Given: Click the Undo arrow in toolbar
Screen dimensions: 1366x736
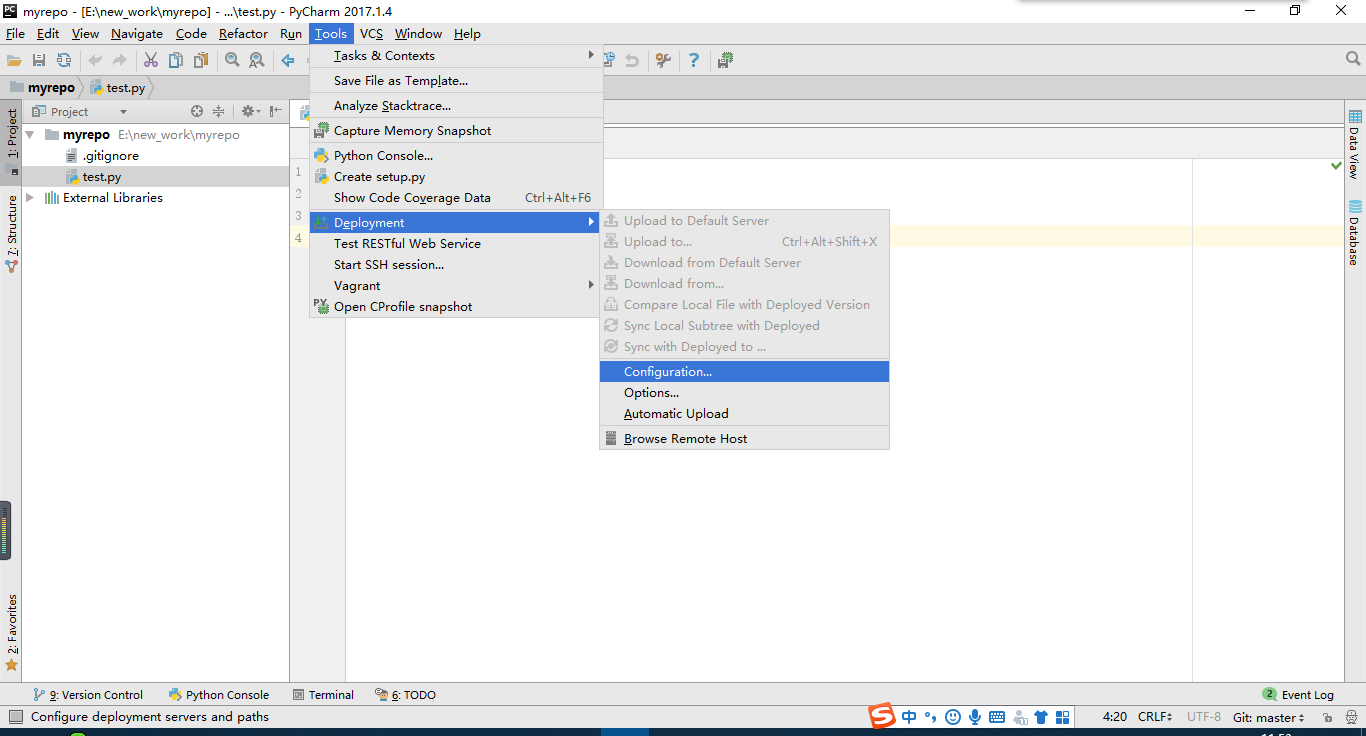Looking at the screenshot, I should [95, 61].
